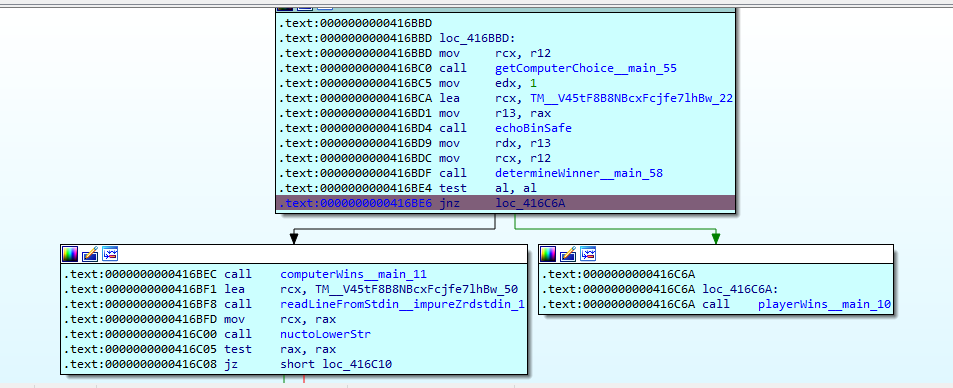Click computerWins__main_11 function name
This screenshot has height=388, width=953.
click(354, 274)
